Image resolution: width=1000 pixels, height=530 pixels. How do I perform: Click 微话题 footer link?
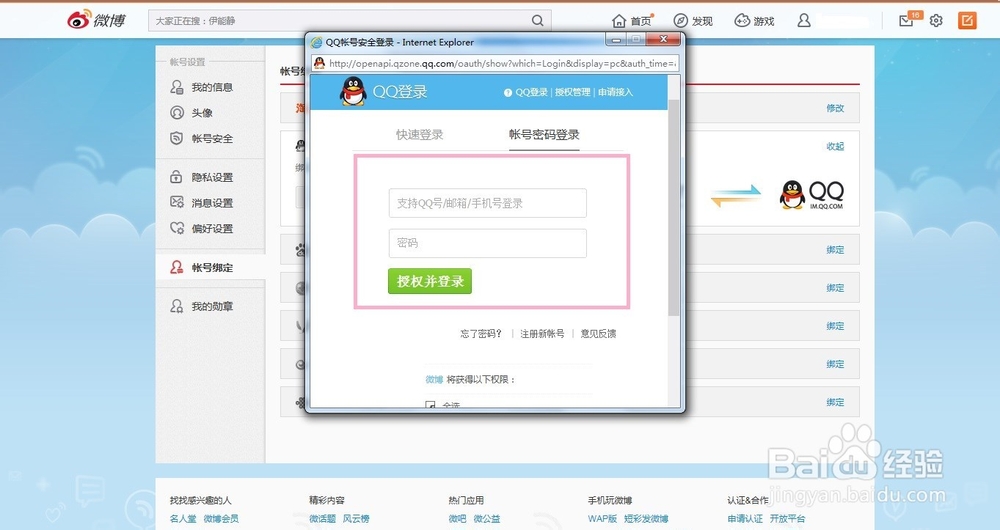coord(322,519)
